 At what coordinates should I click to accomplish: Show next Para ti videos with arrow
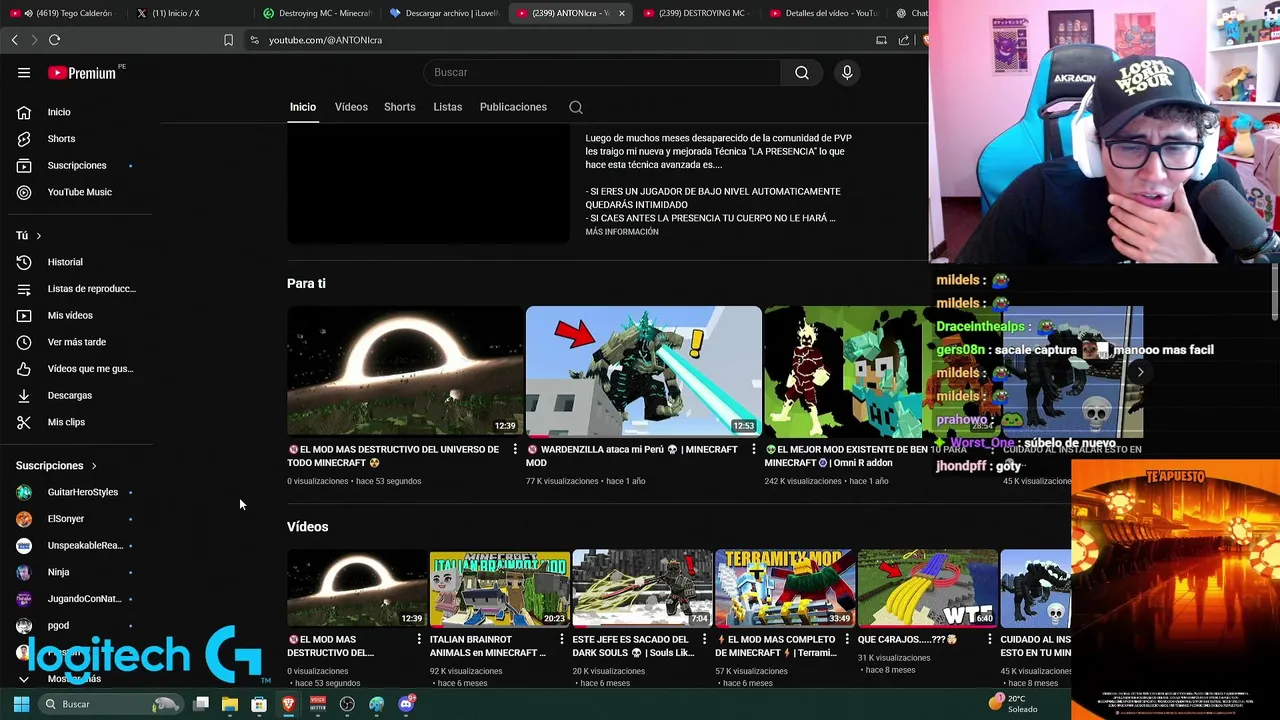coord(1140,372)
